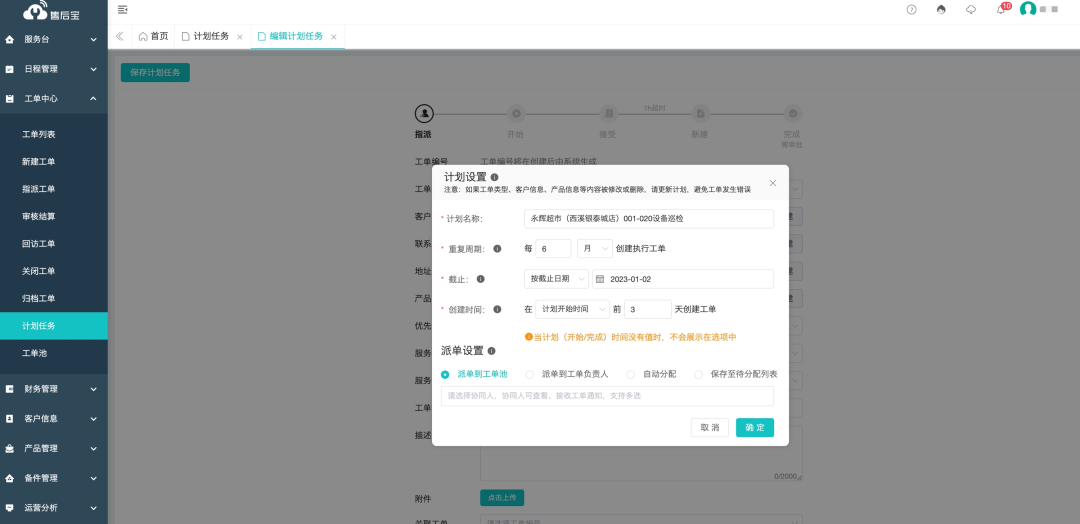Image resolution: width=1080 pixels, height=524 pixels.
Task: Click the 计划名称 text input field
Action: tap(648, 218)
